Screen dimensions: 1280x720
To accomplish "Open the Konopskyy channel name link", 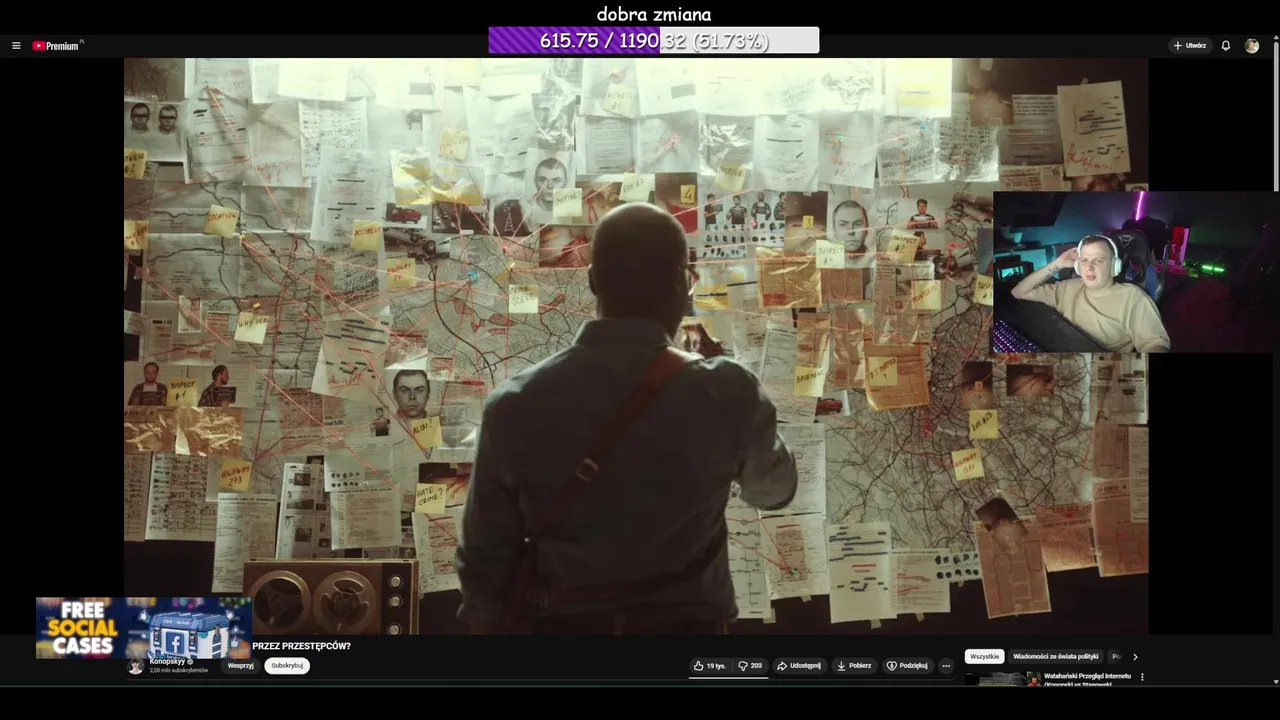I will (167, 662).
